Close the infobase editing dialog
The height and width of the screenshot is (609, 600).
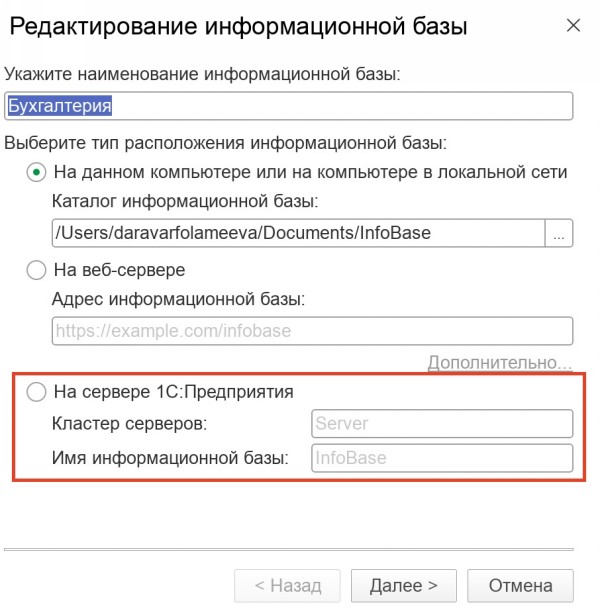tap(573, 26)
